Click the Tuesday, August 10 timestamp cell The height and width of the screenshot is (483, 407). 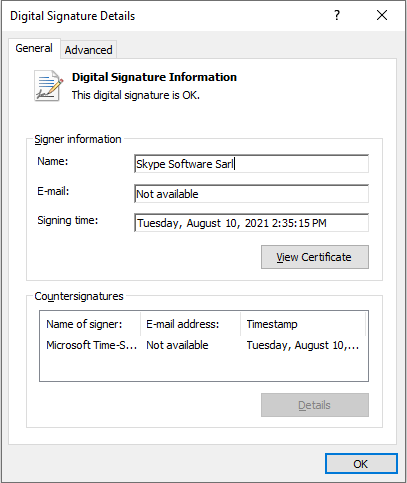(x=303, y=345)
